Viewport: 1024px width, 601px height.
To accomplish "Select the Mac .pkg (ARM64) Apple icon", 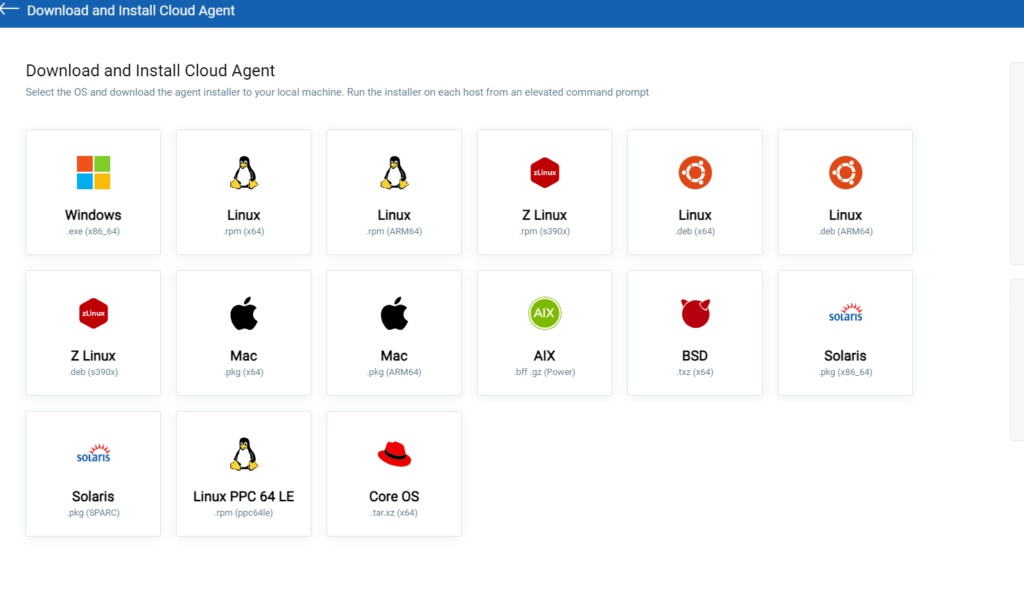I will point(394,313).
